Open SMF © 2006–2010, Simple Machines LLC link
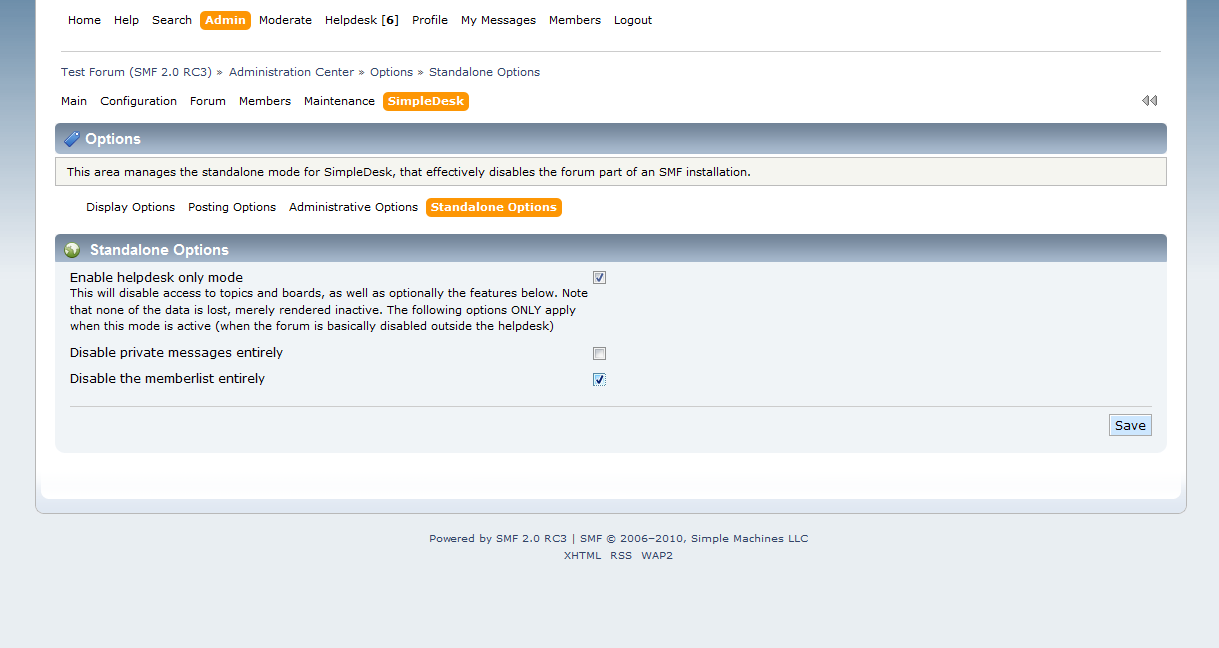Image resolution: width=1219 pixels, height=648 pixels. (x=694, y=538)
